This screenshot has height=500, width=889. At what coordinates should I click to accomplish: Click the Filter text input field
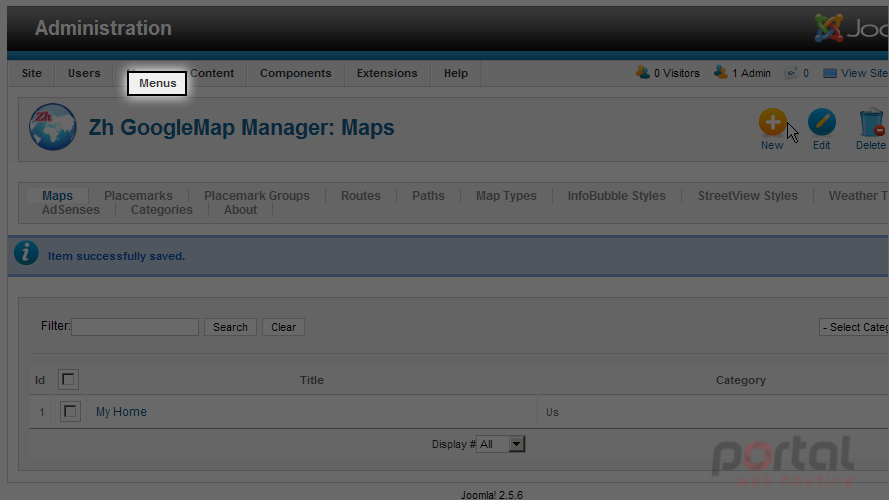pos(135,327)
